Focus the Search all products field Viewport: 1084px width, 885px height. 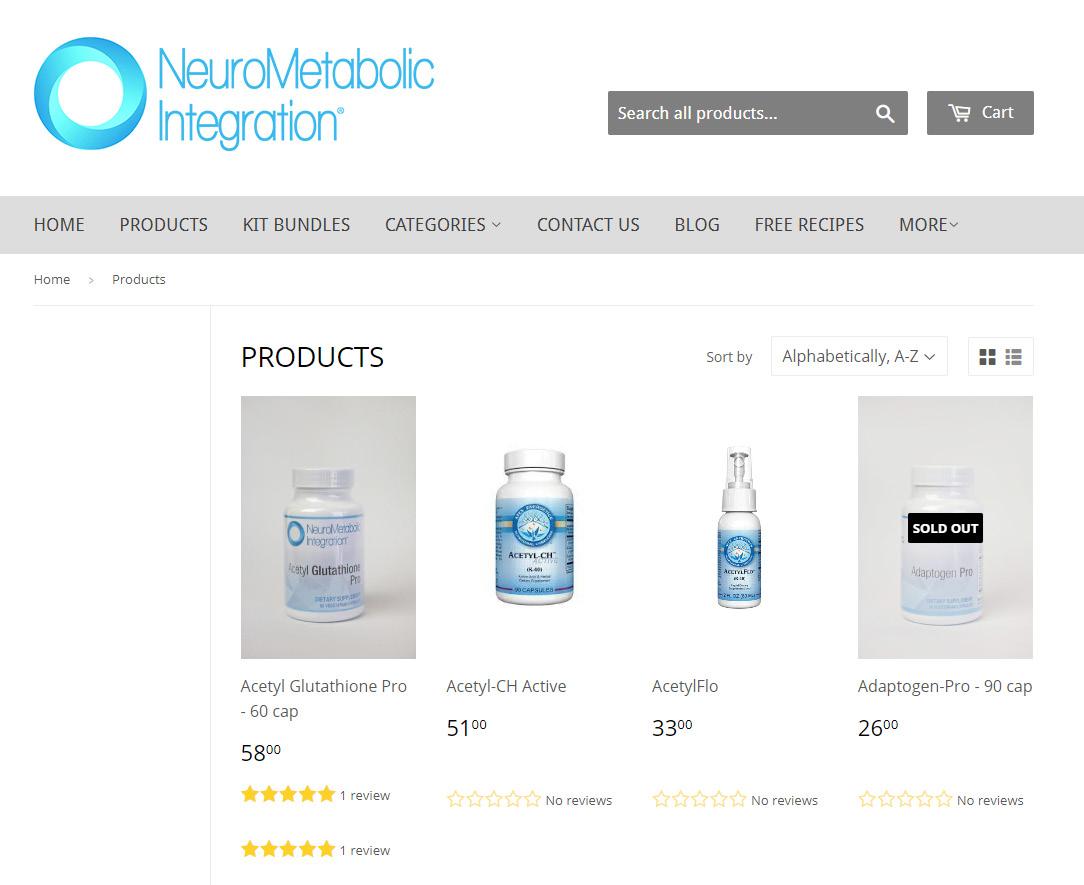click(738, 113)
